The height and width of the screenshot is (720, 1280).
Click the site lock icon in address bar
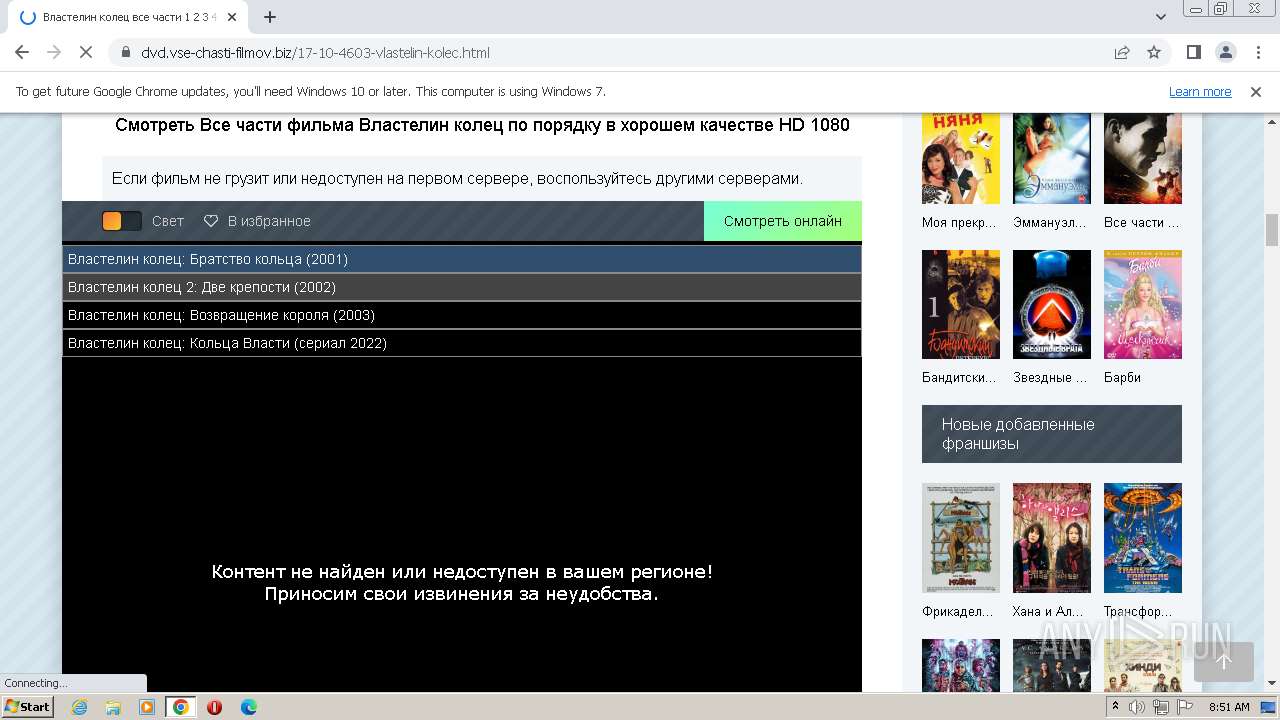125,52
